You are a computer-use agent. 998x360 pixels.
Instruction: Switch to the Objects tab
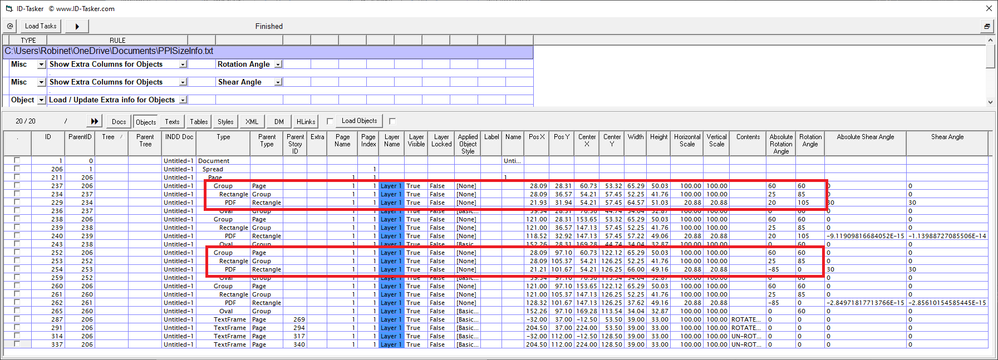tap(146, 121)
